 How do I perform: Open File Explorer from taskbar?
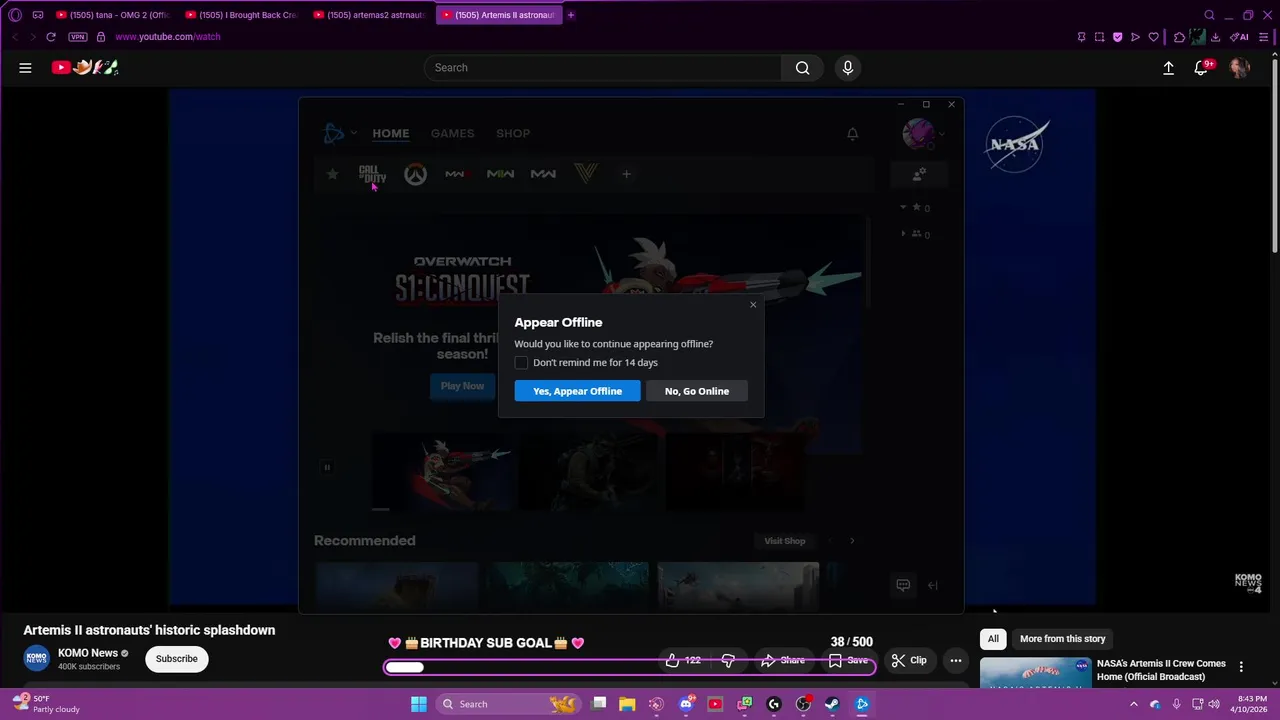627,704
